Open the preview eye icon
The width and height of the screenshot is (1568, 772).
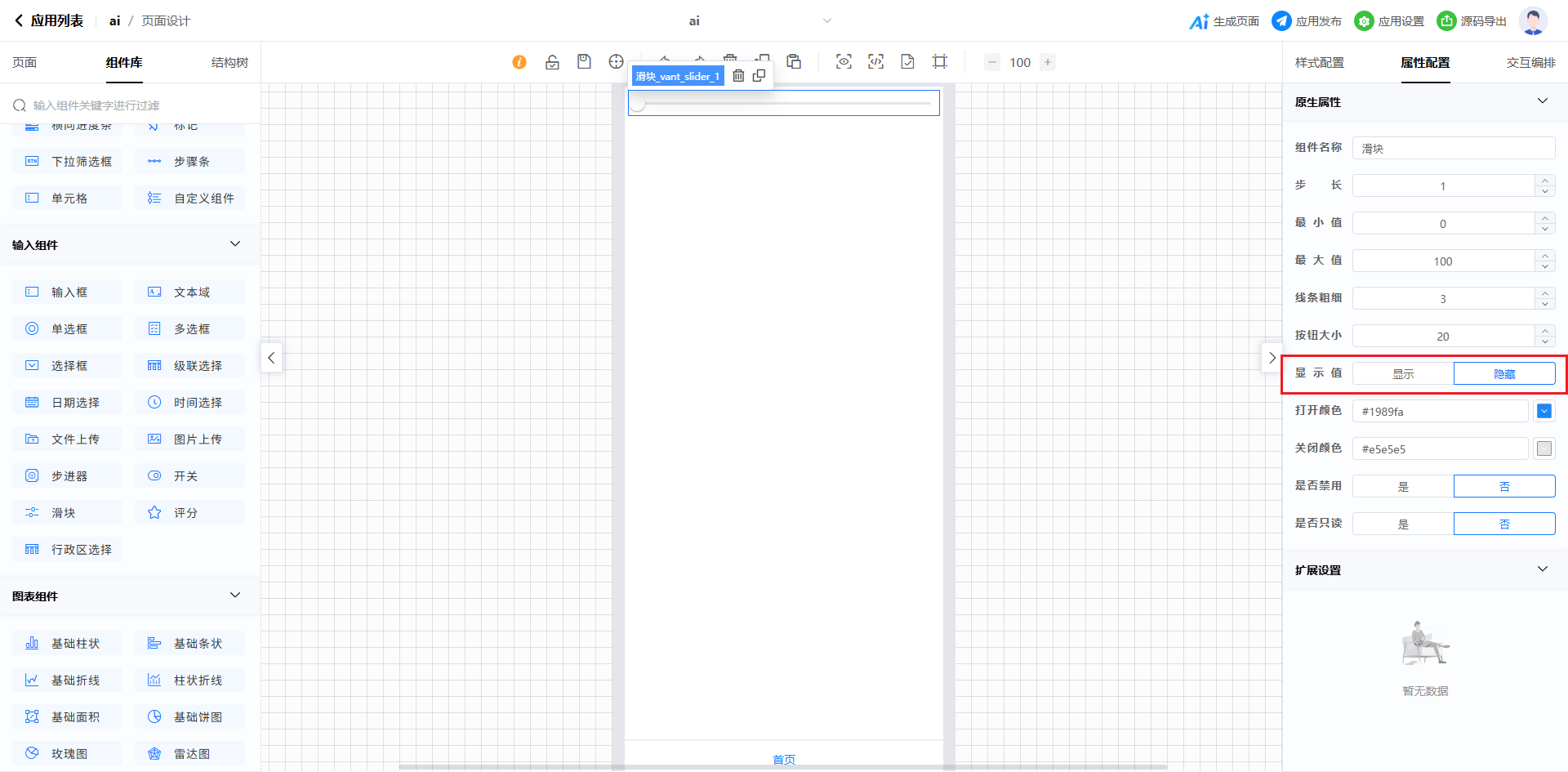point(844,62)
